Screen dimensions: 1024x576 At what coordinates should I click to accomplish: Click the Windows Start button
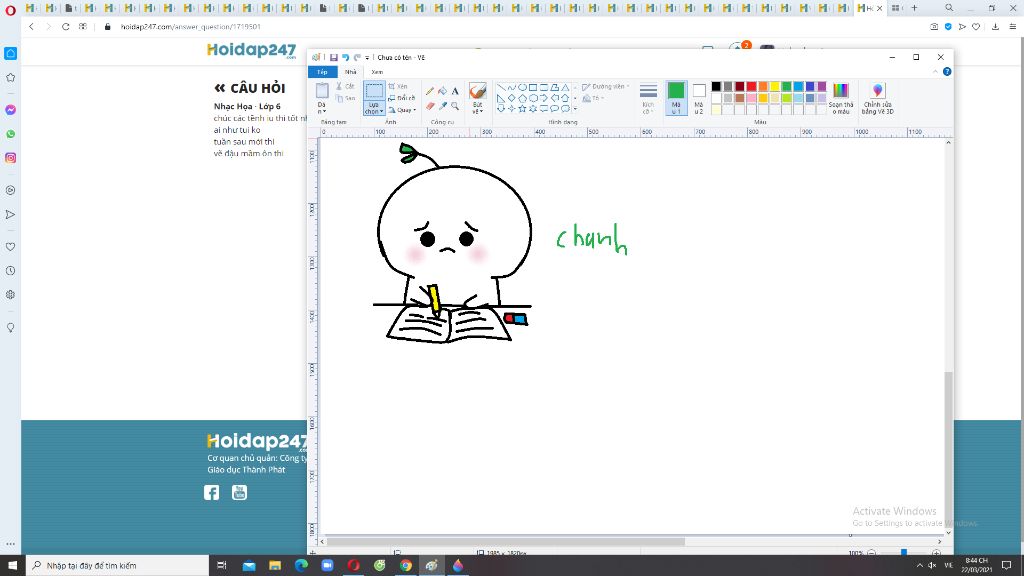pos(12,565)
